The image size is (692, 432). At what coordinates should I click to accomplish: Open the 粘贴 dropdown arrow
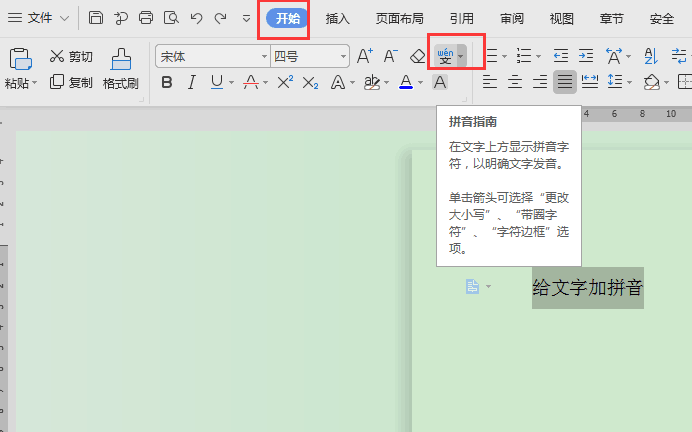(x=34, y=83)
